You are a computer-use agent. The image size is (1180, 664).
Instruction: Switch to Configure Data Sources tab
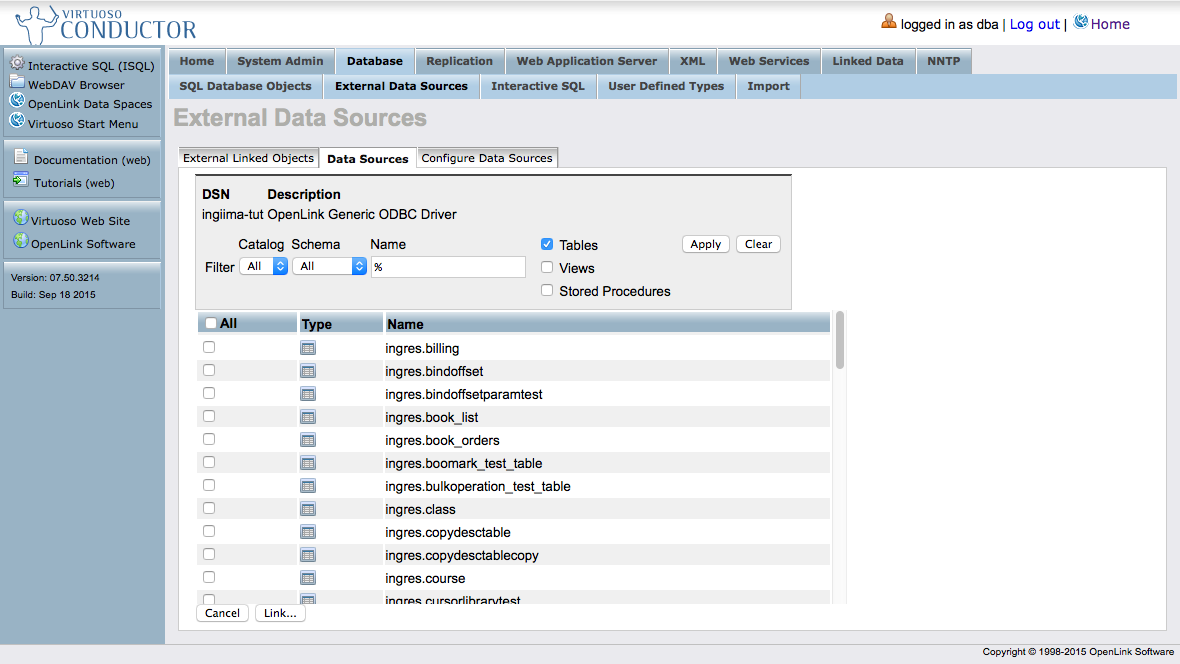pos(487,158)
